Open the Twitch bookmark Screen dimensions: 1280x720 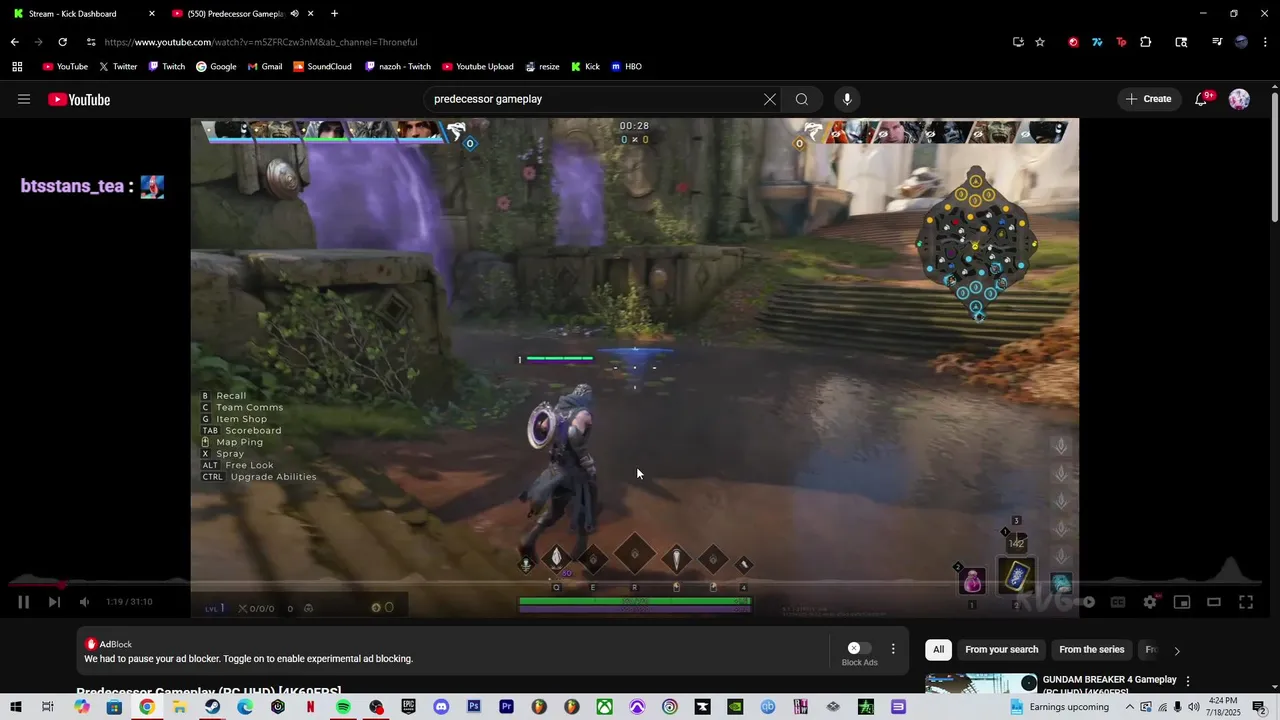[x=167, y=67]
